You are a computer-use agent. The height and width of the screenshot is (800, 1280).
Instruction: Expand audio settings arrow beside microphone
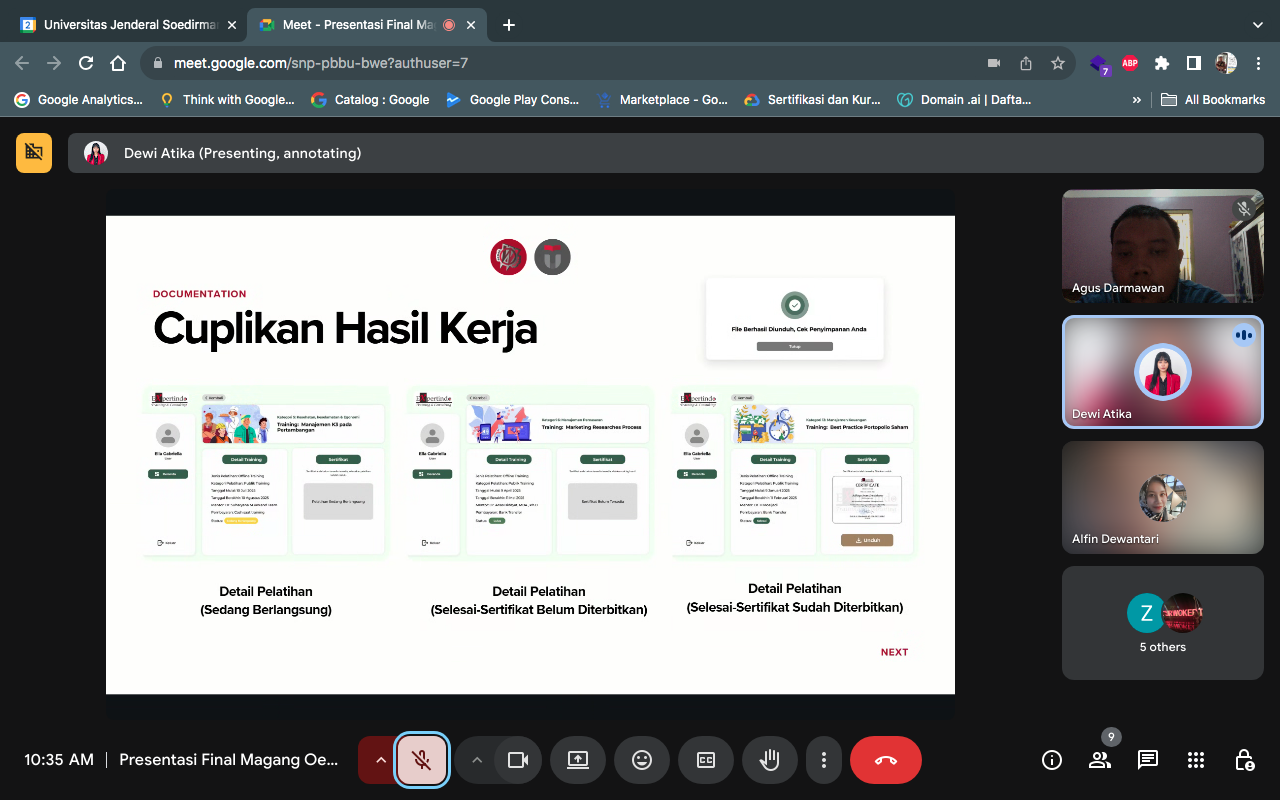(380, 760)
